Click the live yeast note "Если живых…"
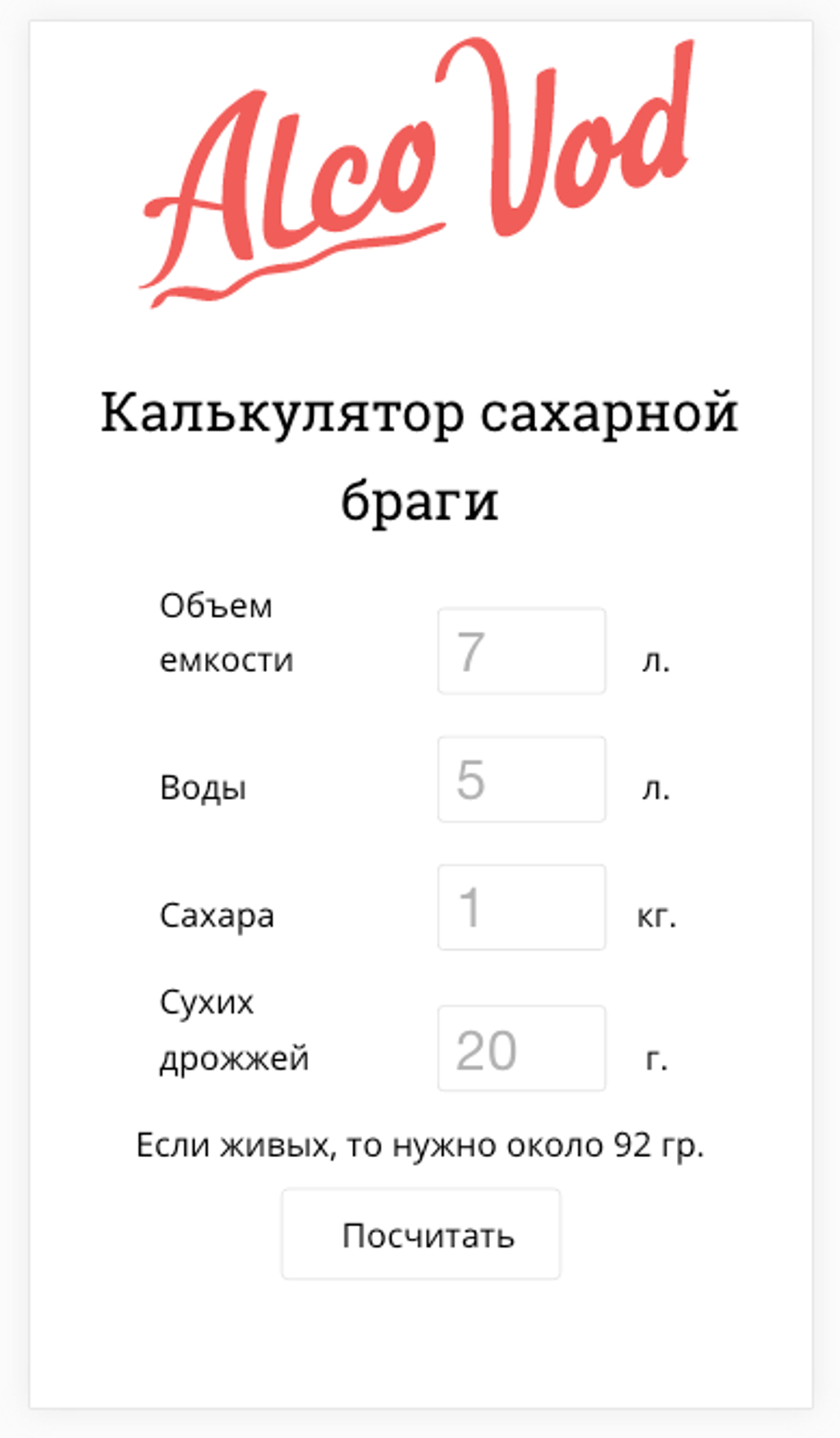The image size is (840, 1438). (x=420, y=1146)
